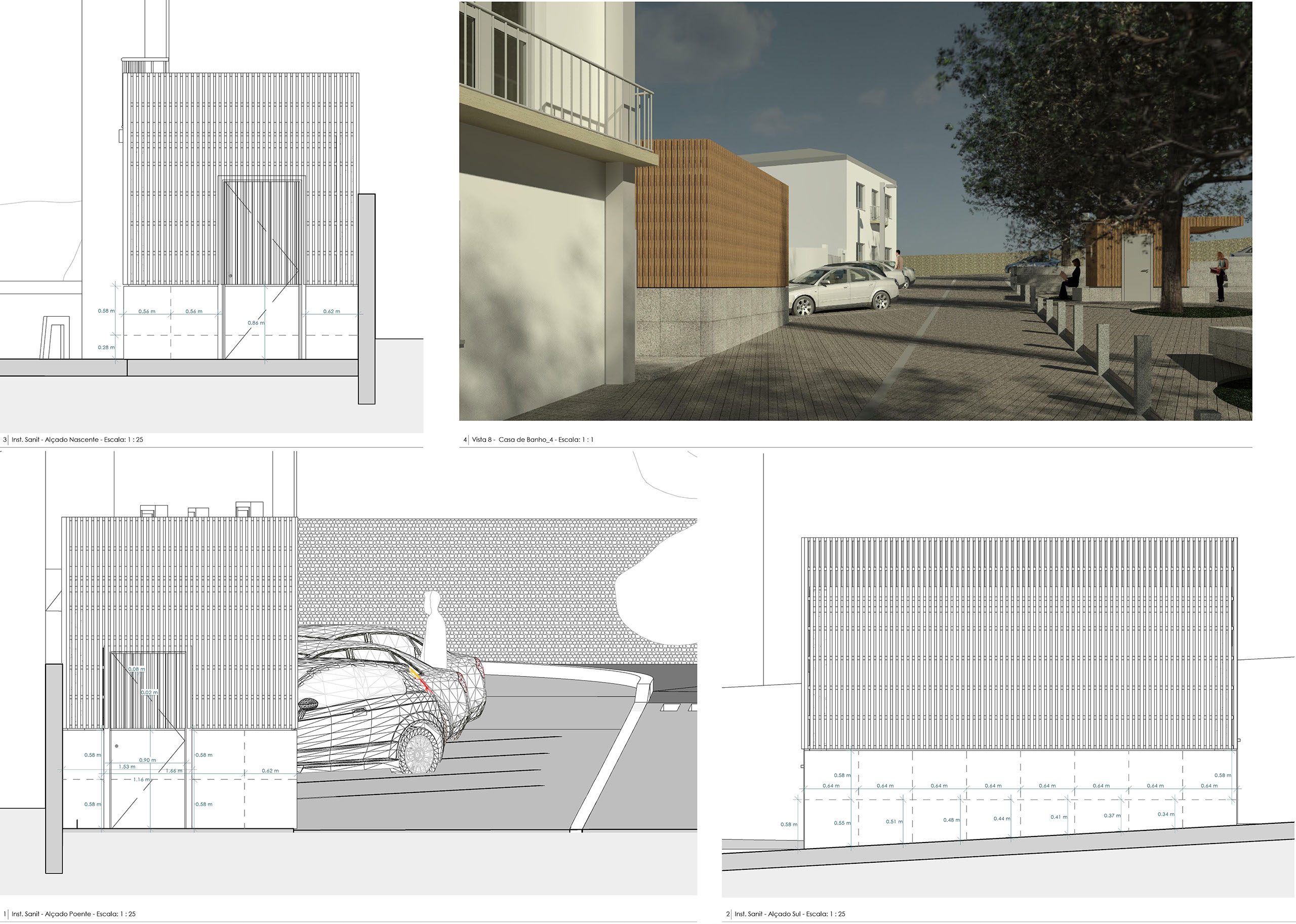Select the 0.34 m dimension in south elevation

(x=1166, y=814)
